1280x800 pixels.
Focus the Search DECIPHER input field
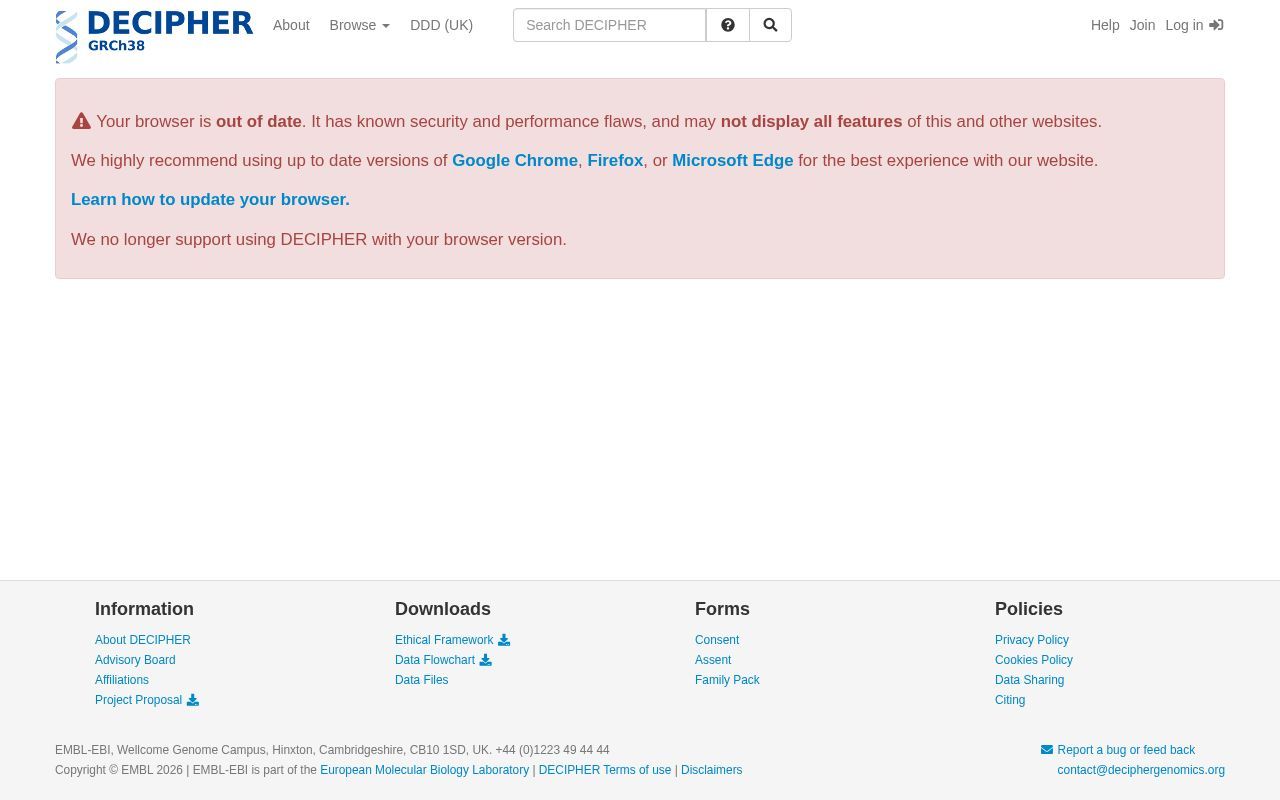(x=609, y=25)
